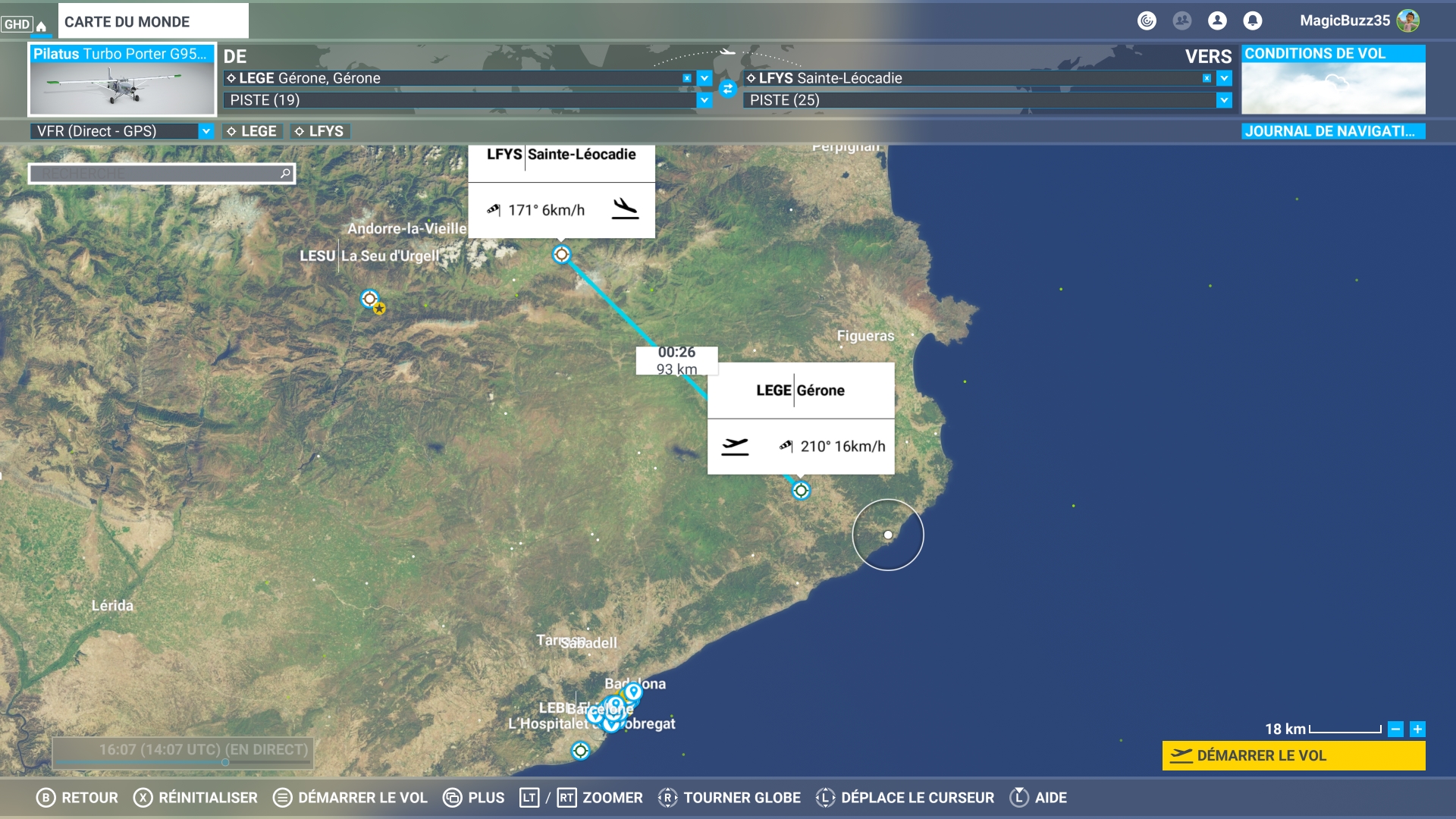Image resolution: width=1456 pixels, height=819 pixels.
Task: Expand the departure PISTE (19) dropdown
Action: pyautogui.click(x=704, y=100)
